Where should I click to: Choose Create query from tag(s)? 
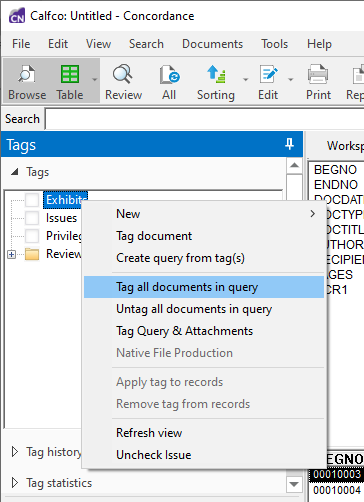pos(204,258)
